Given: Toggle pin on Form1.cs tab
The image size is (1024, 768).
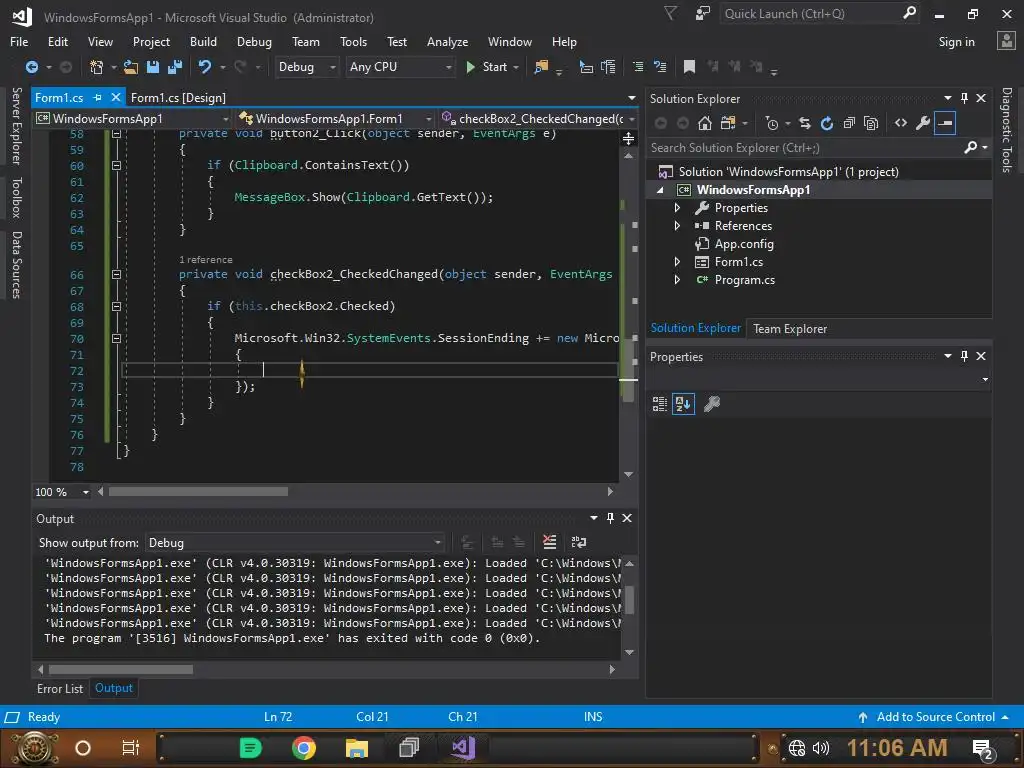Looking at the screenshot, I should click(x=97, y=97).
